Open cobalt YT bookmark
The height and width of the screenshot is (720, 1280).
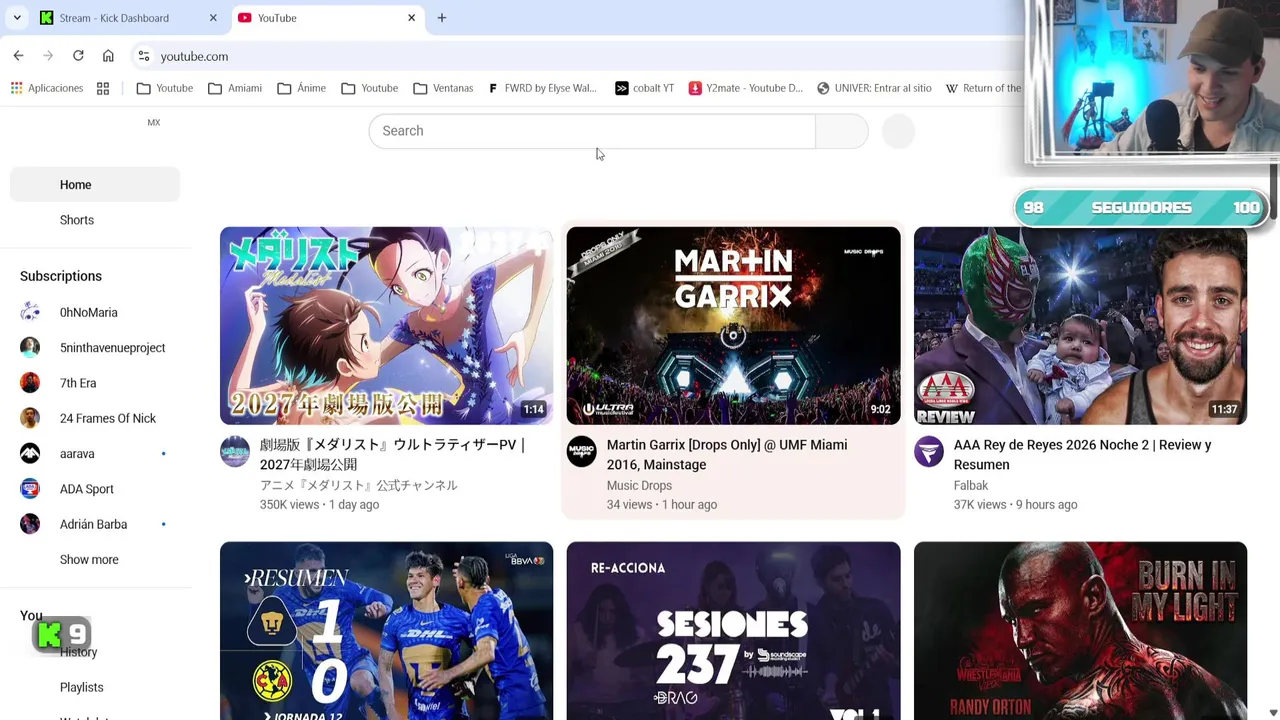point(644,88)
